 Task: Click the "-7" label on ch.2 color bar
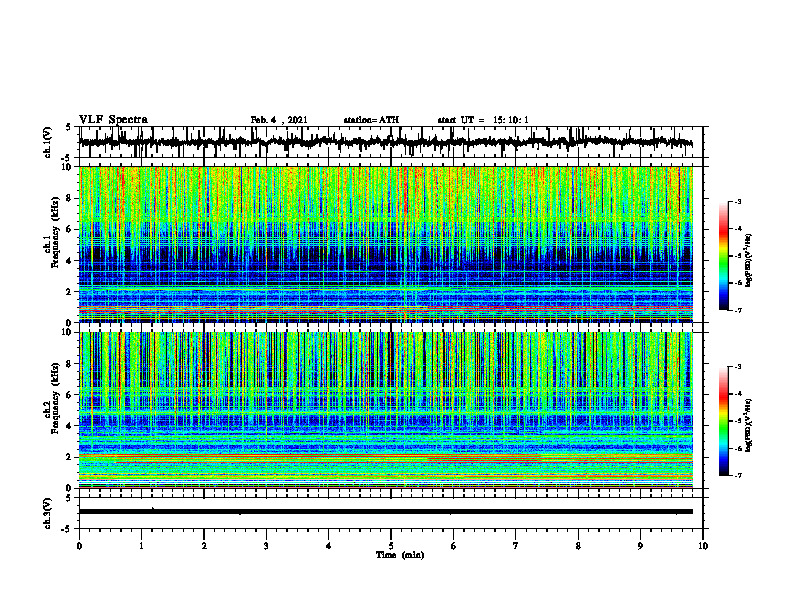coord(737,475)
